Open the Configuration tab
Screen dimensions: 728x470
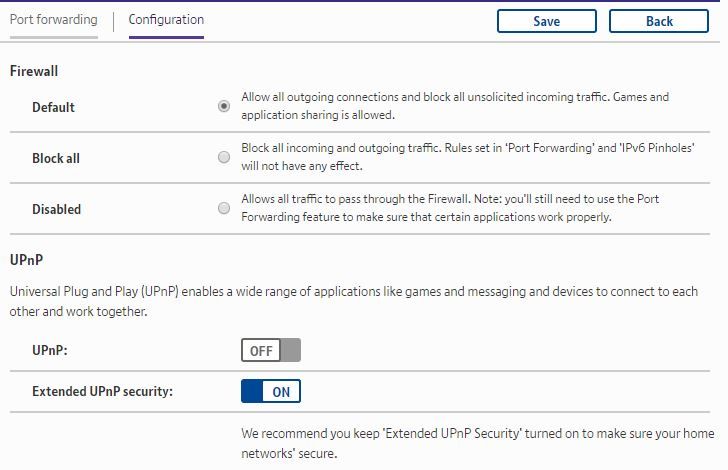point(166,20)
